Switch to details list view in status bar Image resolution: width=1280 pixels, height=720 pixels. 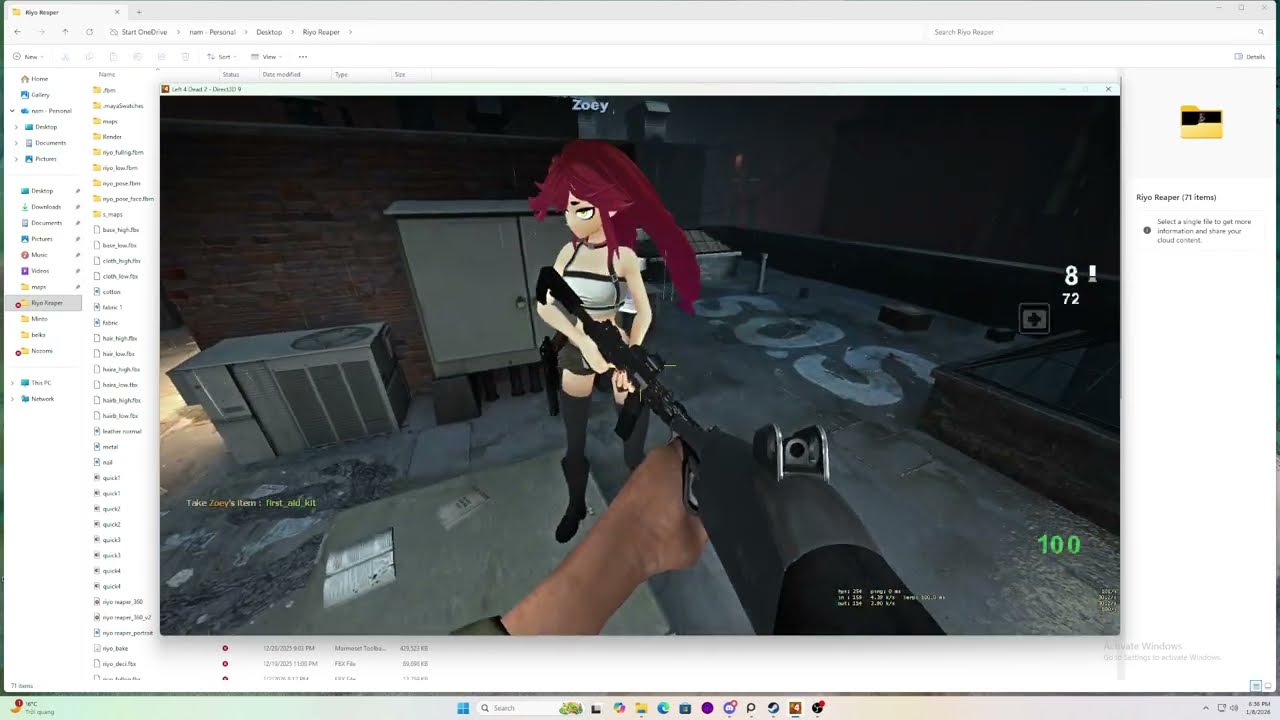coord(1256,686)
